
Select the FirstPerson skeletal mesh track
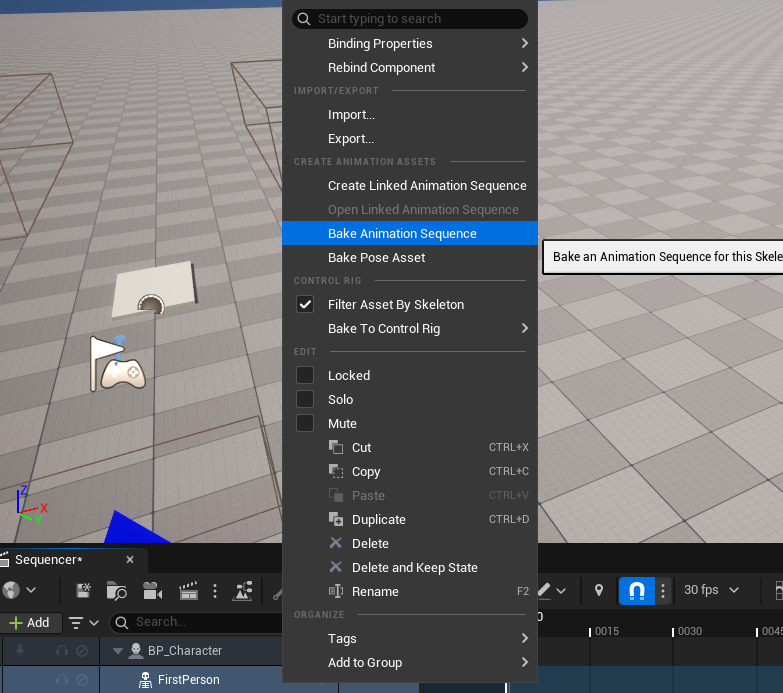[x=188, y=680]
